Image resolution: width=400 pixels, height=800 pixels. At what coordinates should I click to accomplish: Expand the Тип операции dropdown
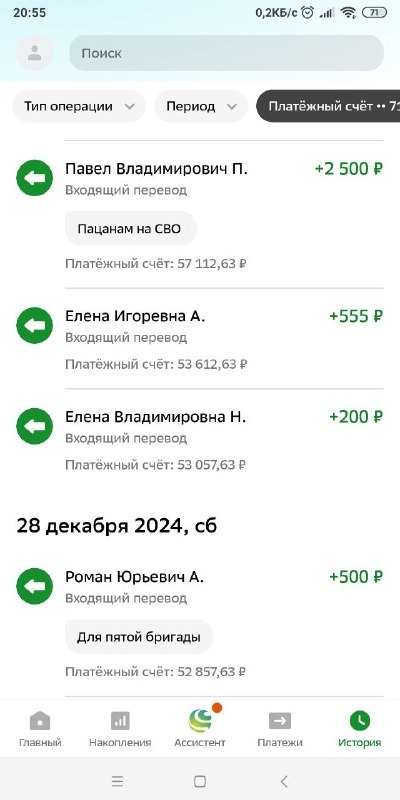pos(79,106)
